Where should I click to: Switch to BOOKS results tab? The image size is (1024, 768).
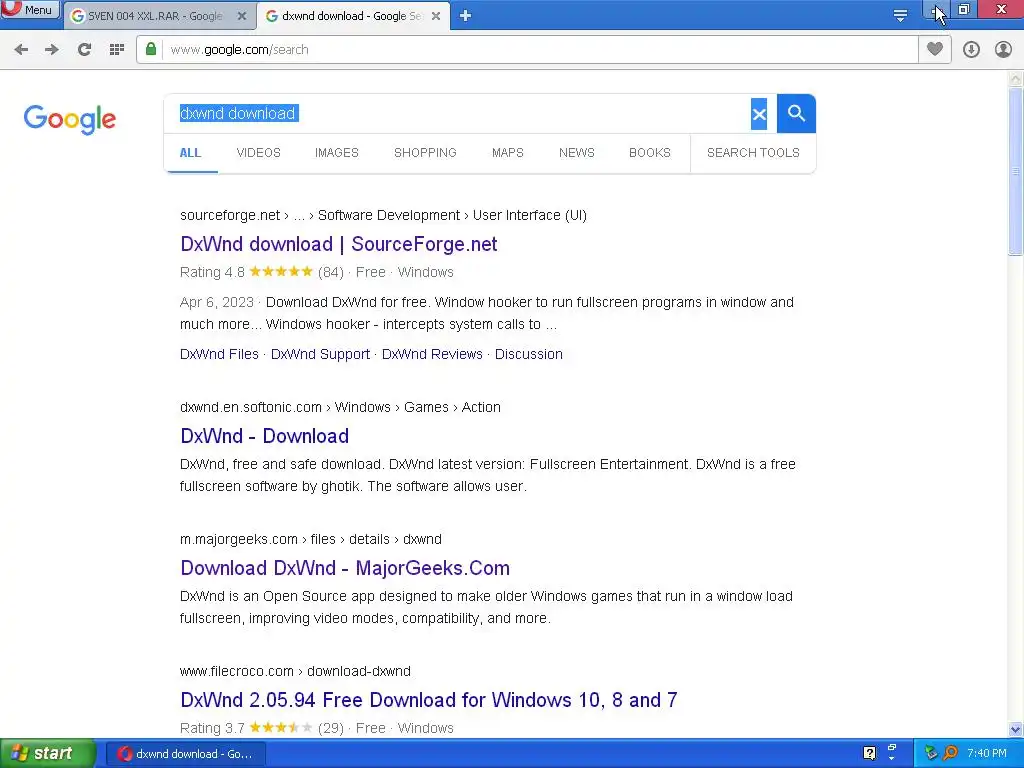tap(650, 153)
